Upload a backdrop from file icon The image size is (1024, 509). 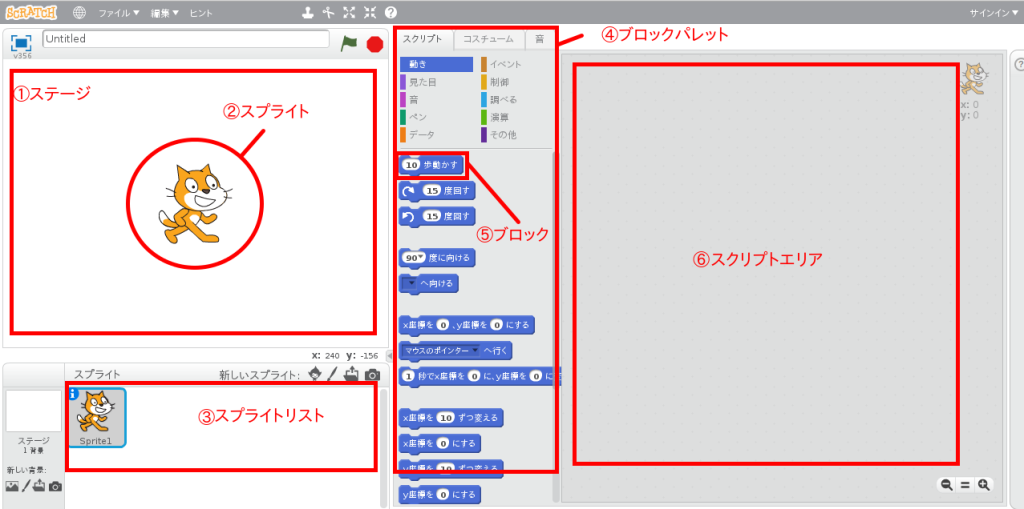click(40, 485)
